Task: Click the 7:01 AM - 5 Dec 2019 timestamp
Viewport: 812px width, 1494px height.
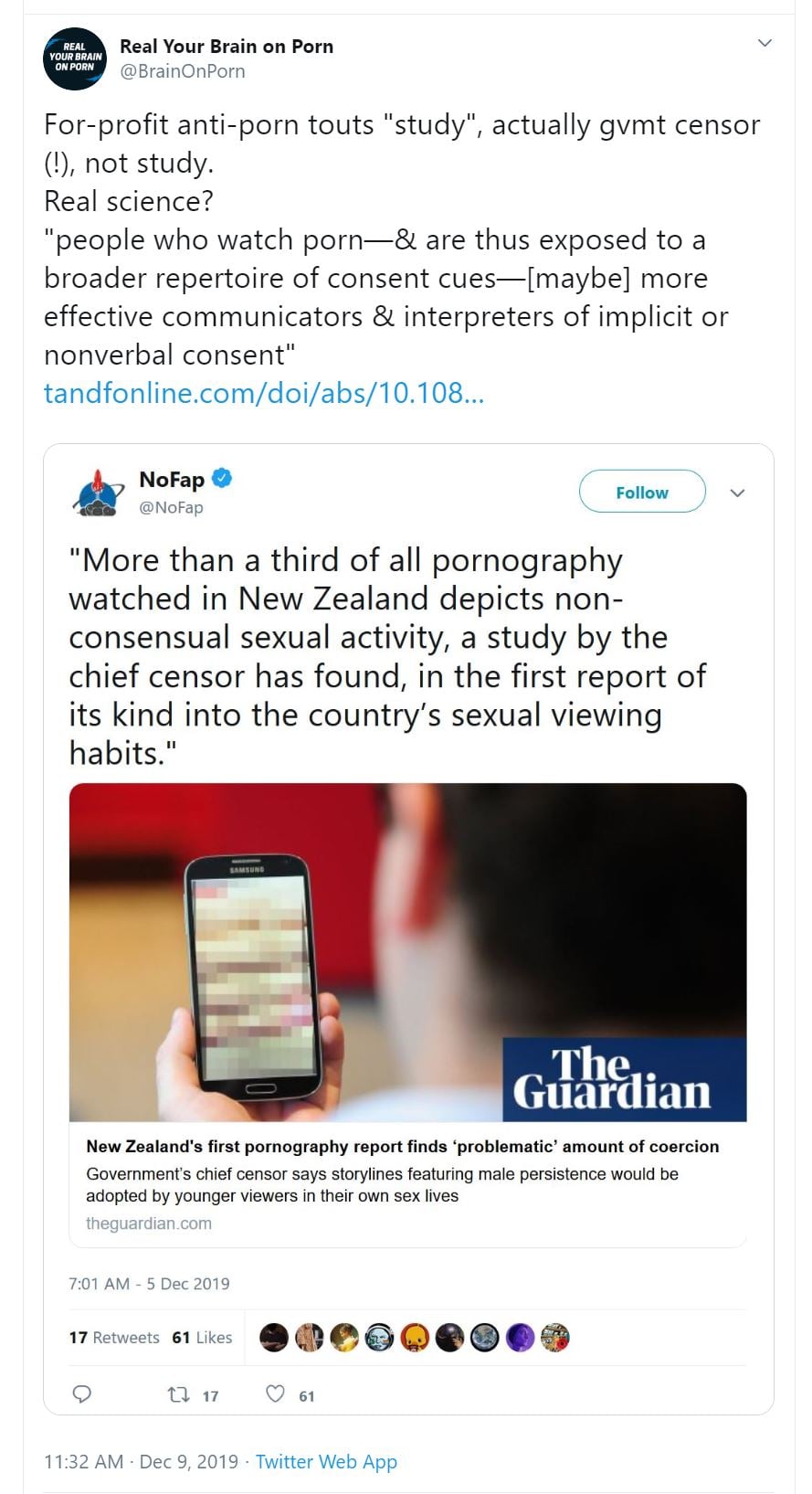Action: pyautogui.click(x=149, y=1284)
